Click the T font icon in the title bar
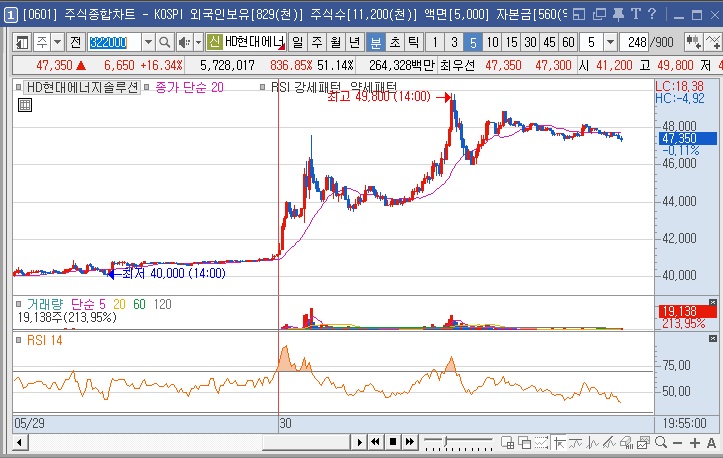723x458 pixels. point(636,14)
